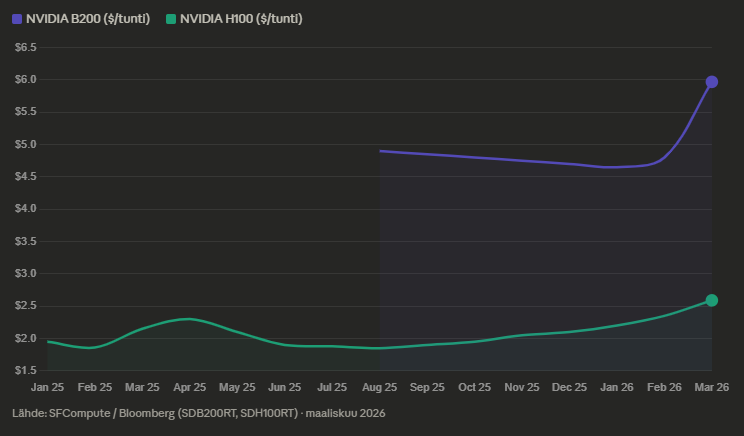
Task: Select the purple B200 endpoint dot
Action: (712, 82)
